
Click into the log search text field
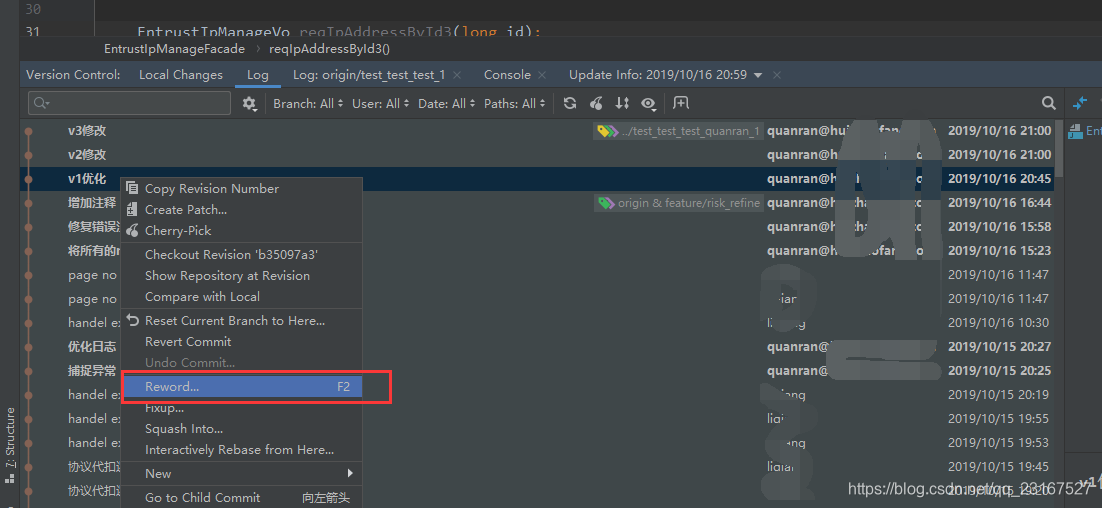click(x=129, y=103)
